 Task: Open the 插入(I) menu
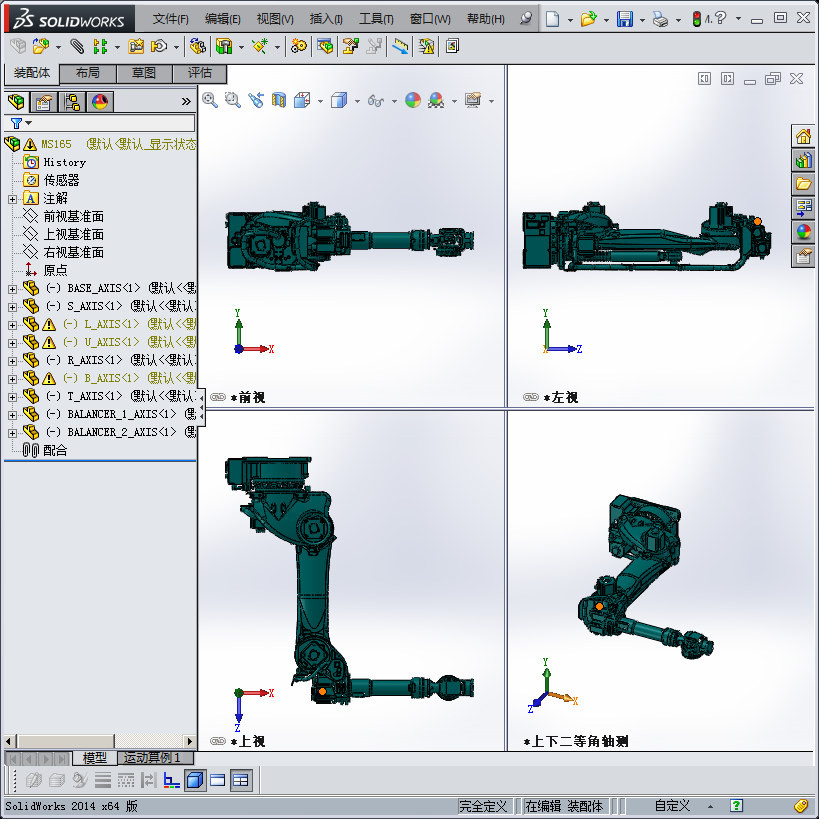326,19
